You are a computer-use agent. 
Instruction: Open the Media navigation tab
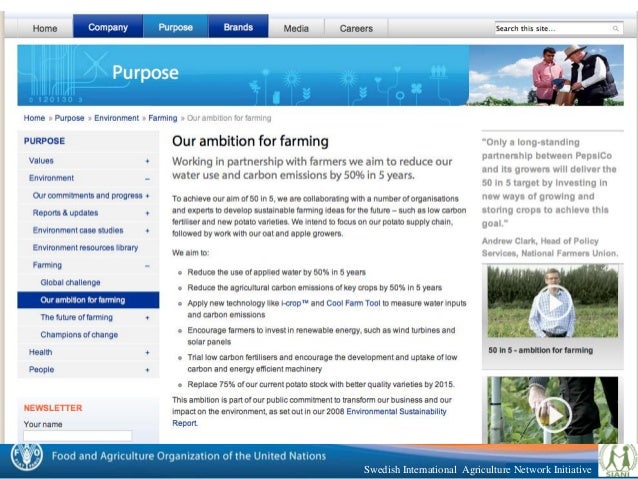point(296,28)
